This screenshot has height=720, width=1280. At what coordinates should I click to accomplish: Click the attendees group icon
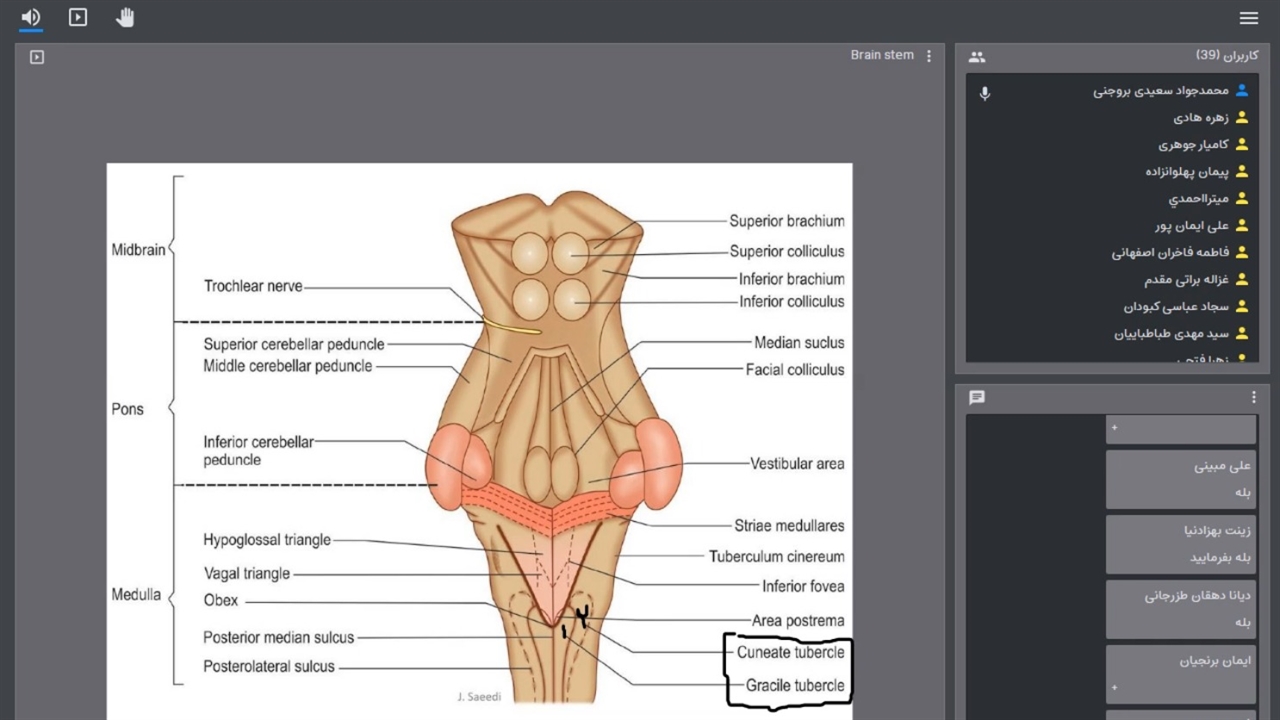(977, 57)
